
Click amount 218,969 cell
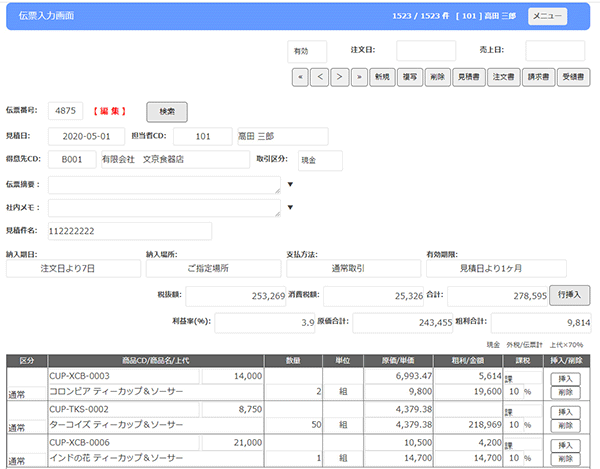(468, 425)
